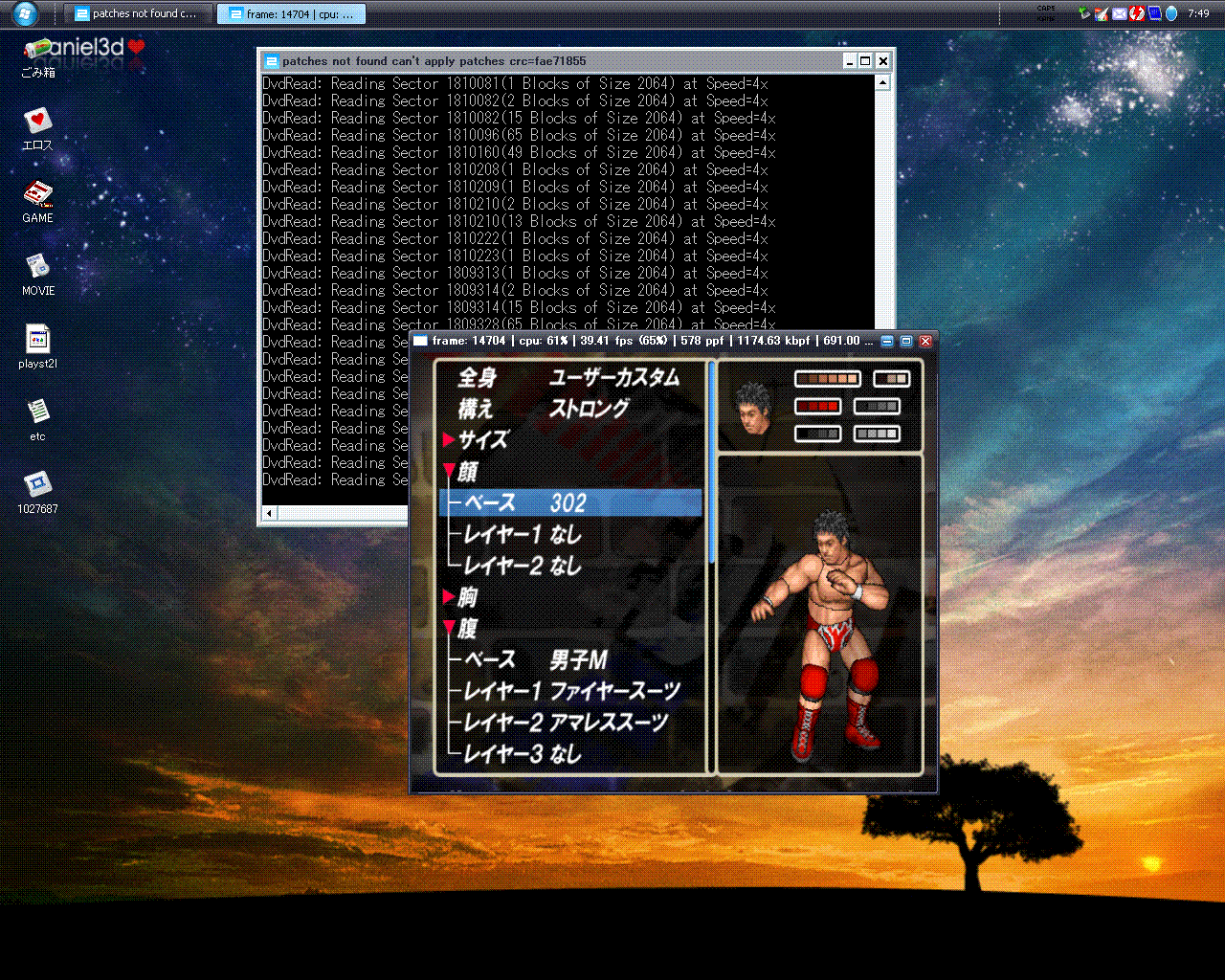Select the 構え ストロング row
The height and width of the screenshot is (980, 1225).
pos(570,410)
